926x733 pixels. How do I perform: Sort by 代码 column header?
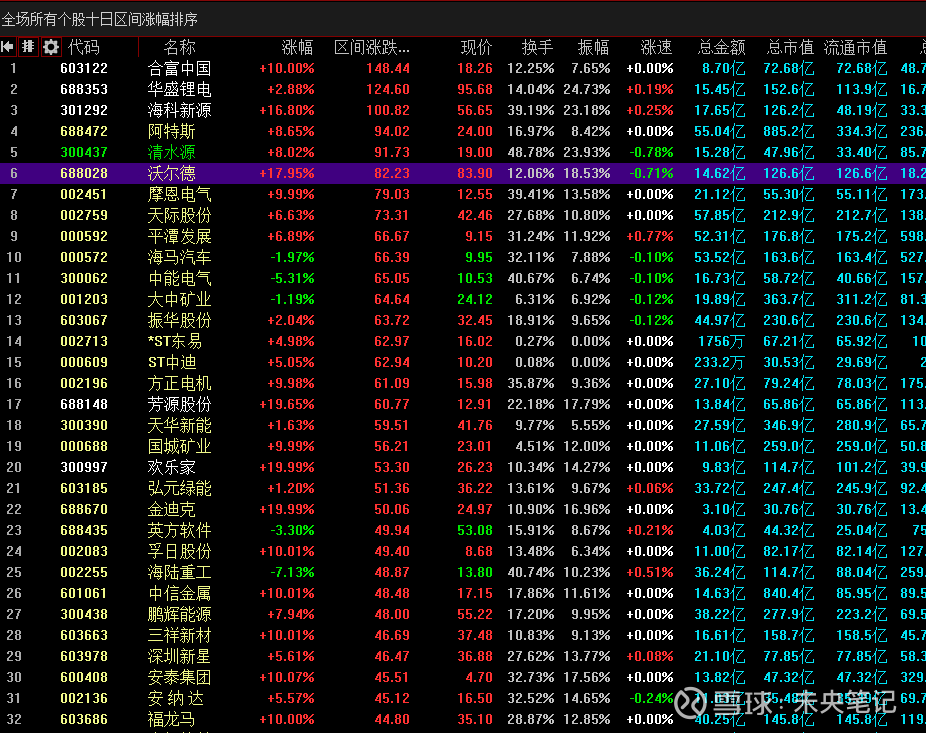(84, 47)
